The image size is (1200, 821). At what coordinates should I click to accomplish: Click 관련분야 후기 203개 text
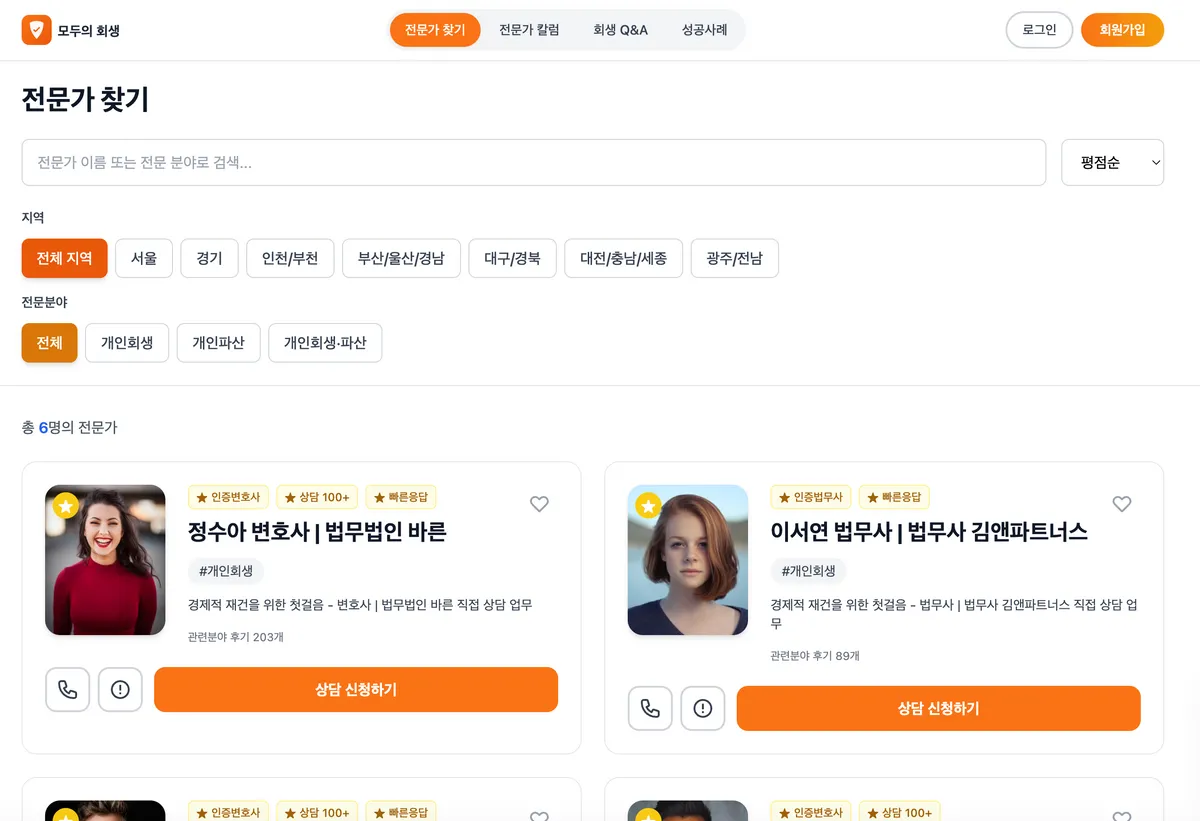pos(236,637)
